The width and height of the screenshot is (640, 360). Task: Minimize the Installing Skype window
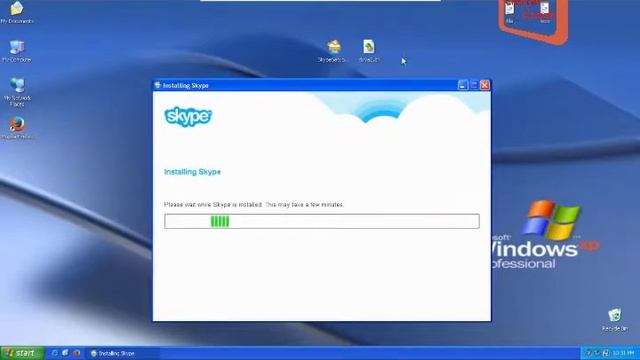click(462, 85)
